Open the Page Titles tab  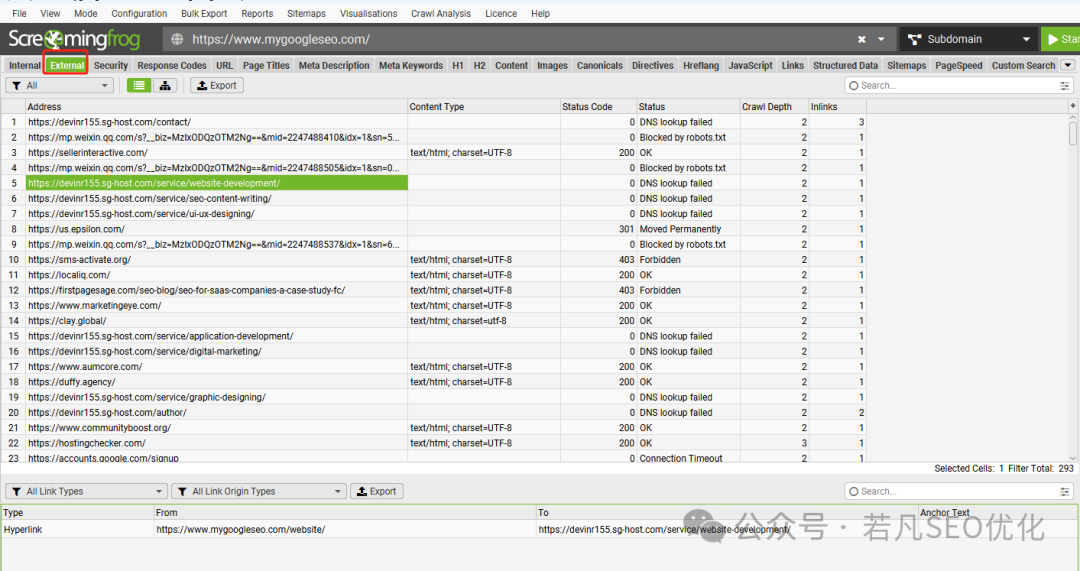coord(266,65)
